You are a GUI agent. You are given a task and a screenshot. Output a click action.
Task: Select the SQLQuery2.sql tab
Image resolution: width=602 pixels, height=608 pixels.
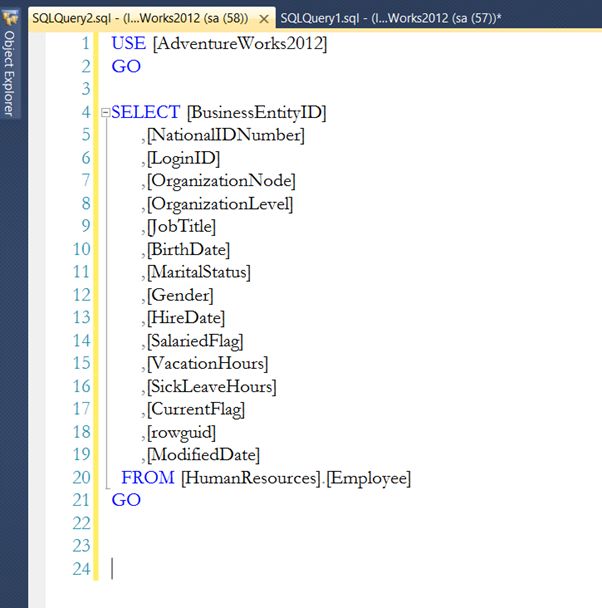point(140,18)
